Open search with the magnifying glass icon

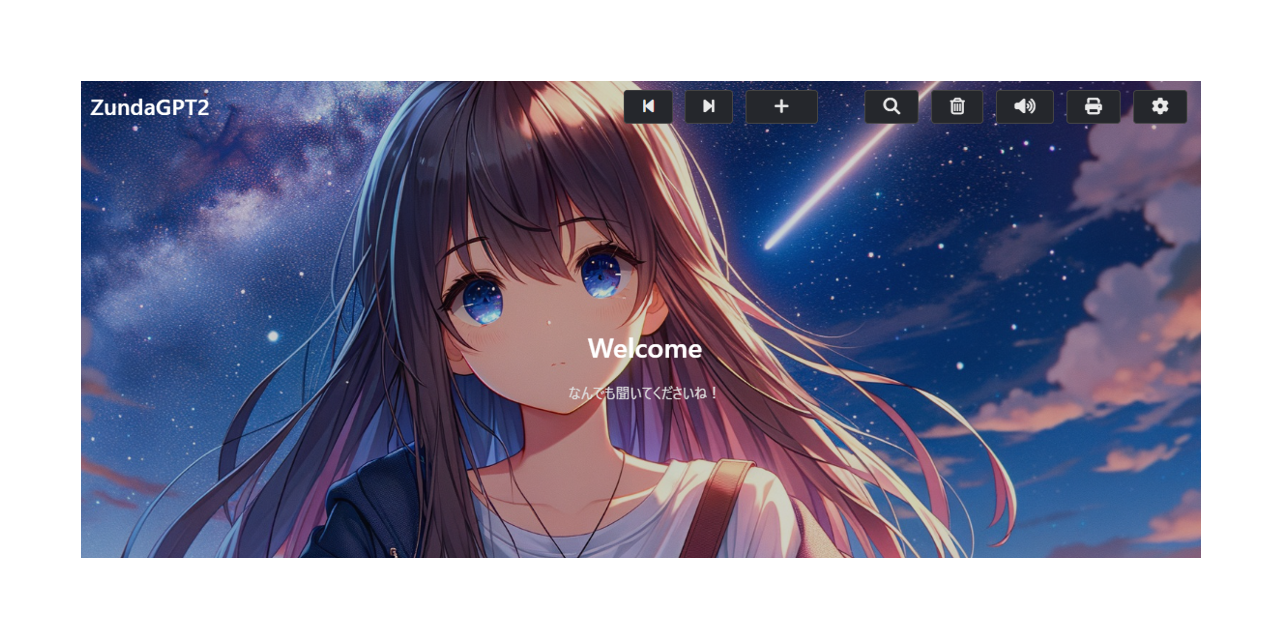coord(891,107)
